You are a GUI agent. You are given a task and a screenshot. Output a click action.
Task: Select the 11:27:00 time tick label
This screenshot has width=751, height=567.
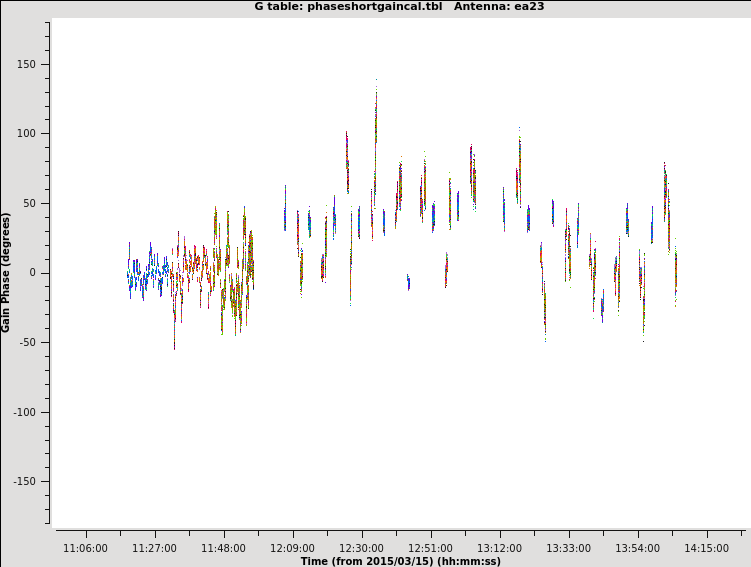pos(154,548)
